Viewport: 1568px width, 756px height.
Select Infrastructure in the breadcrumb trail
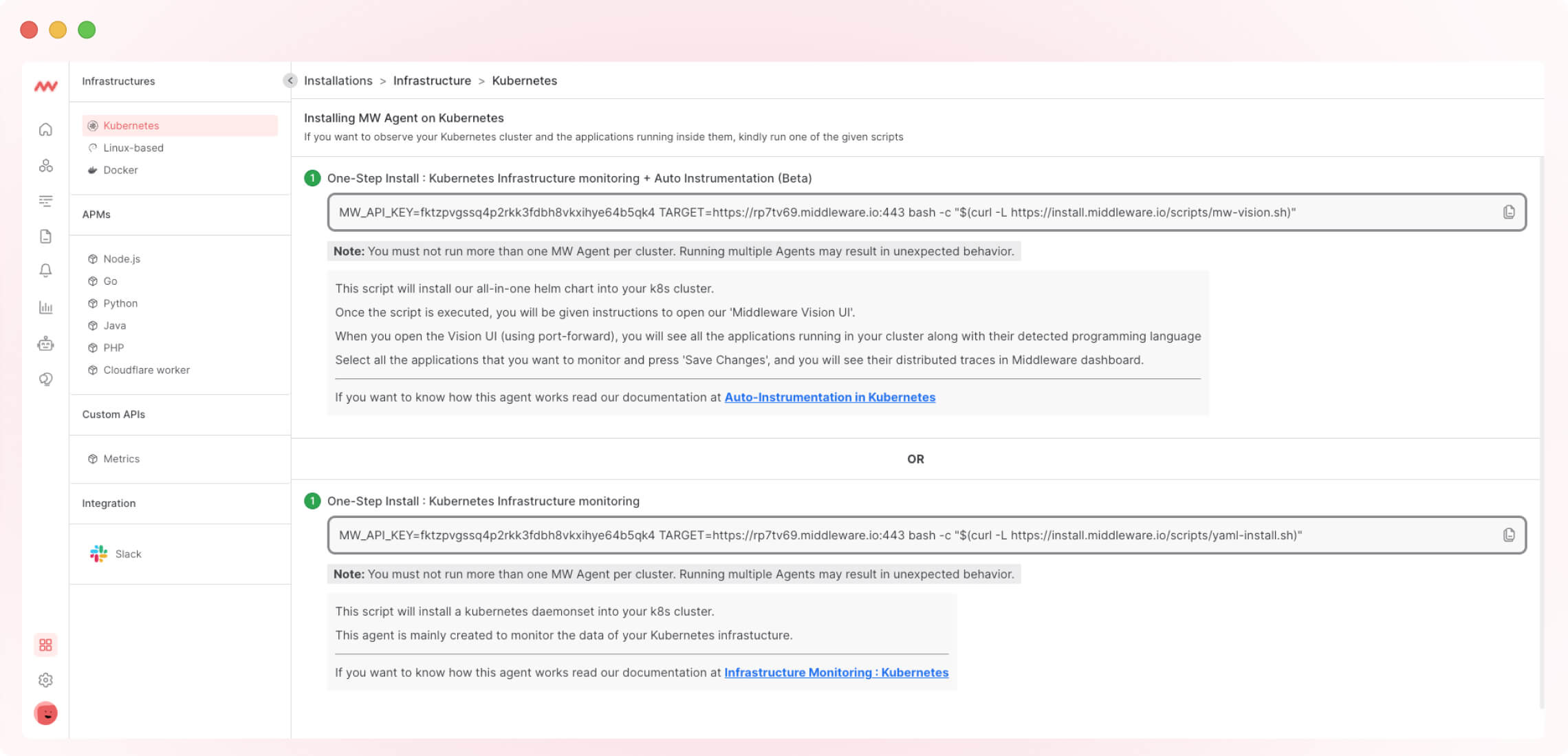(432, 80)
